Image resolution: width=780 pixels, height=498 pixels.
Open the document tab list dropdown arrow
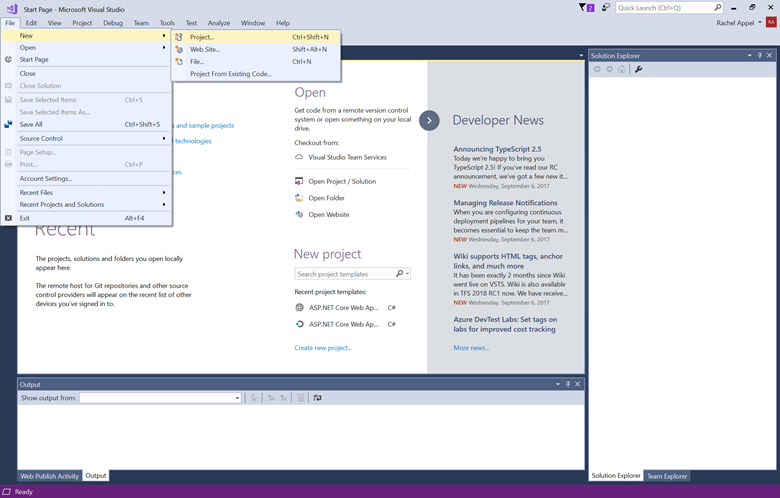(x=581, y=55)
